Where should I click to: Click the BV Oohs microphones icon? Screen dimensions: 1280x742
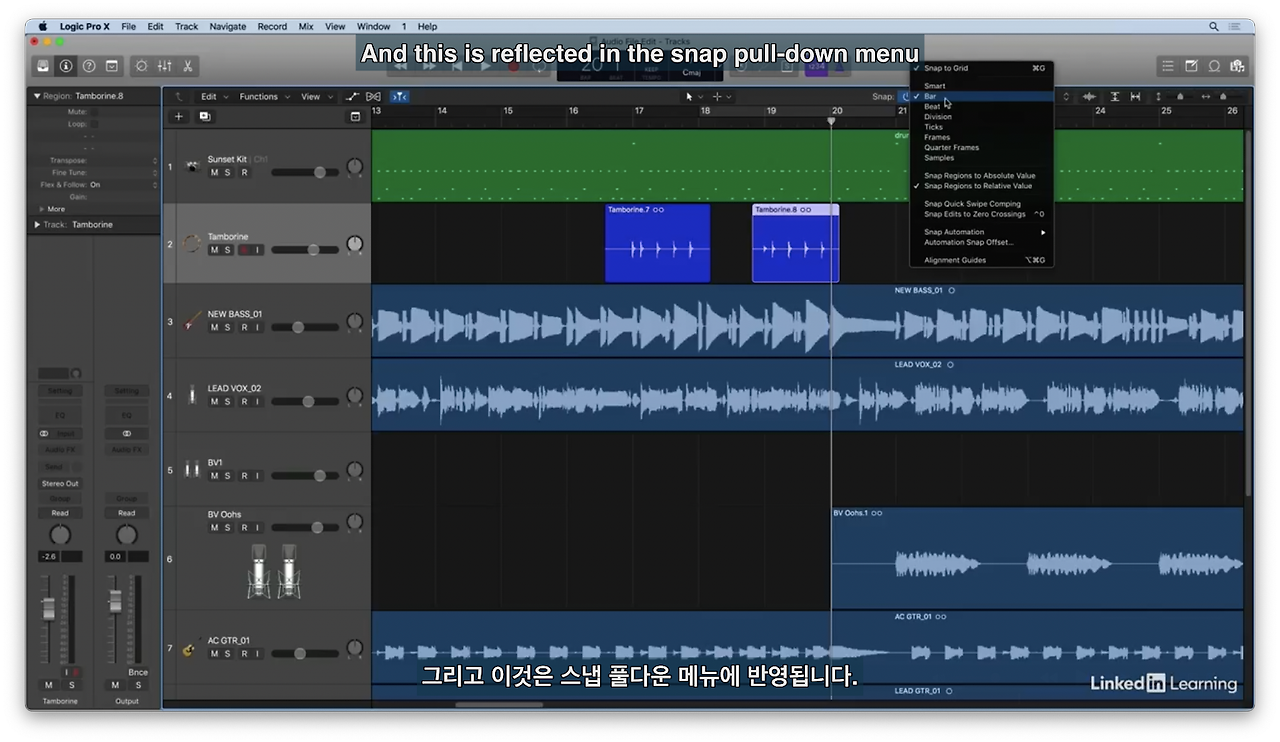point(274,571)
